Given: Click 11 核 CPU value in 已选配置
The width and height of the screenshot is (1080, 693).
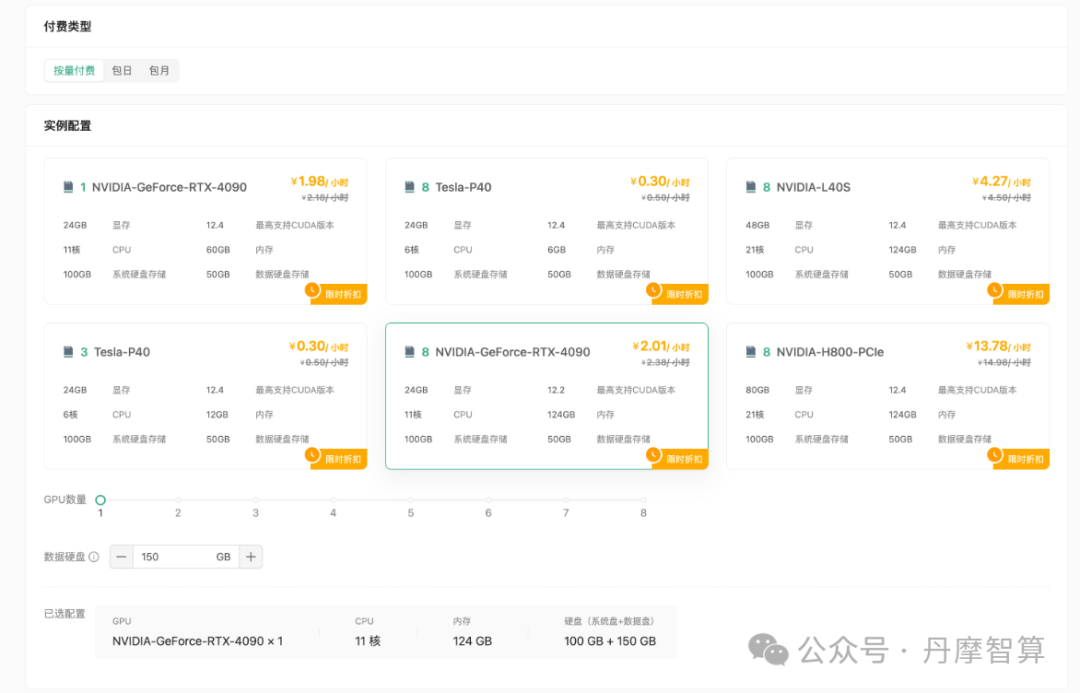Looking at the screenshot, I should 368,641.
